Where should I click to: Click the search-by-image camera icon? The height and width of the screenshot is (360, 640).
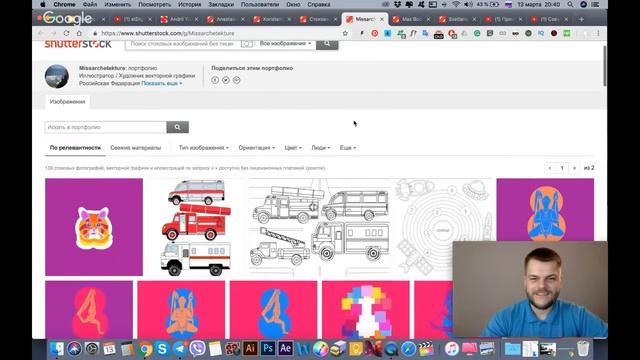point(247,44)
